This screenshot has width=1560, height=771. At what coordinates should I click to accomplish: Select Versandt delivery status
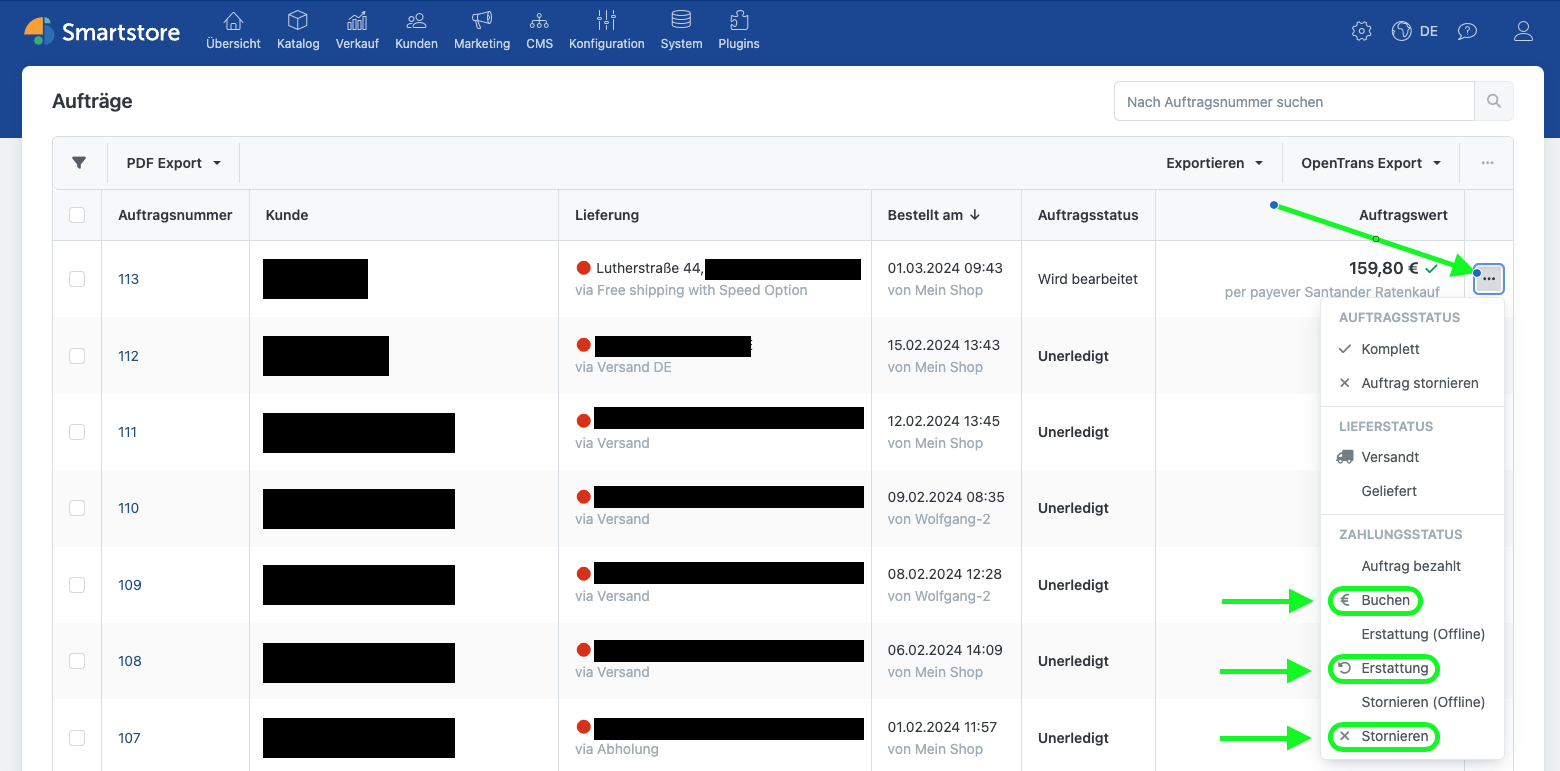click(1412, 457)
